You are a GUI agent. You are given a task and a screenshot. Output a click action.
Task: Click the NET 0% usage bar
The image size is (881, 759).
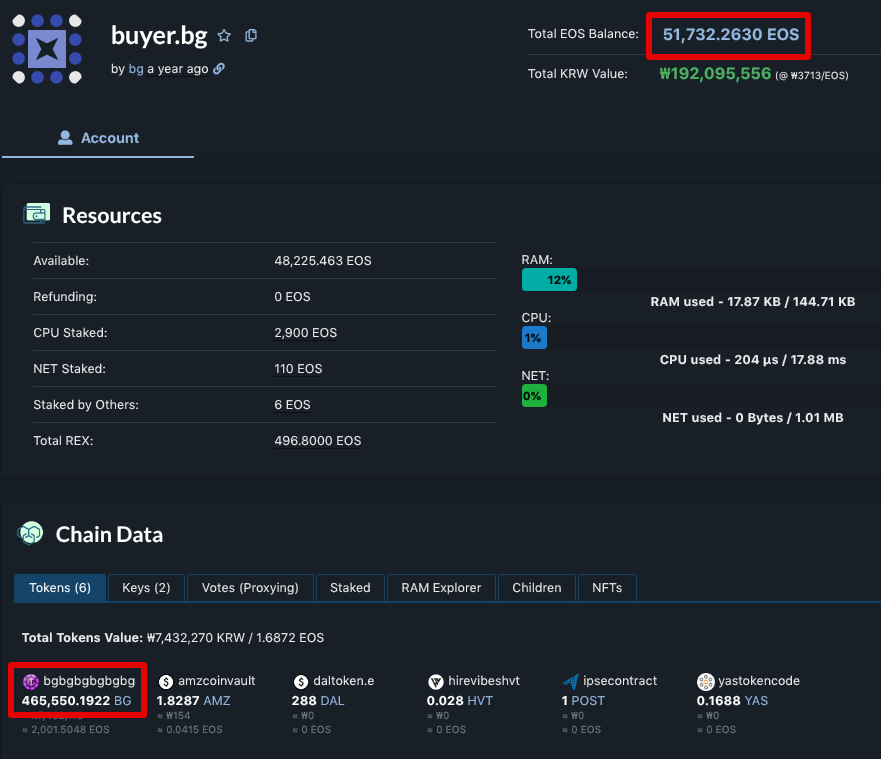534,396
